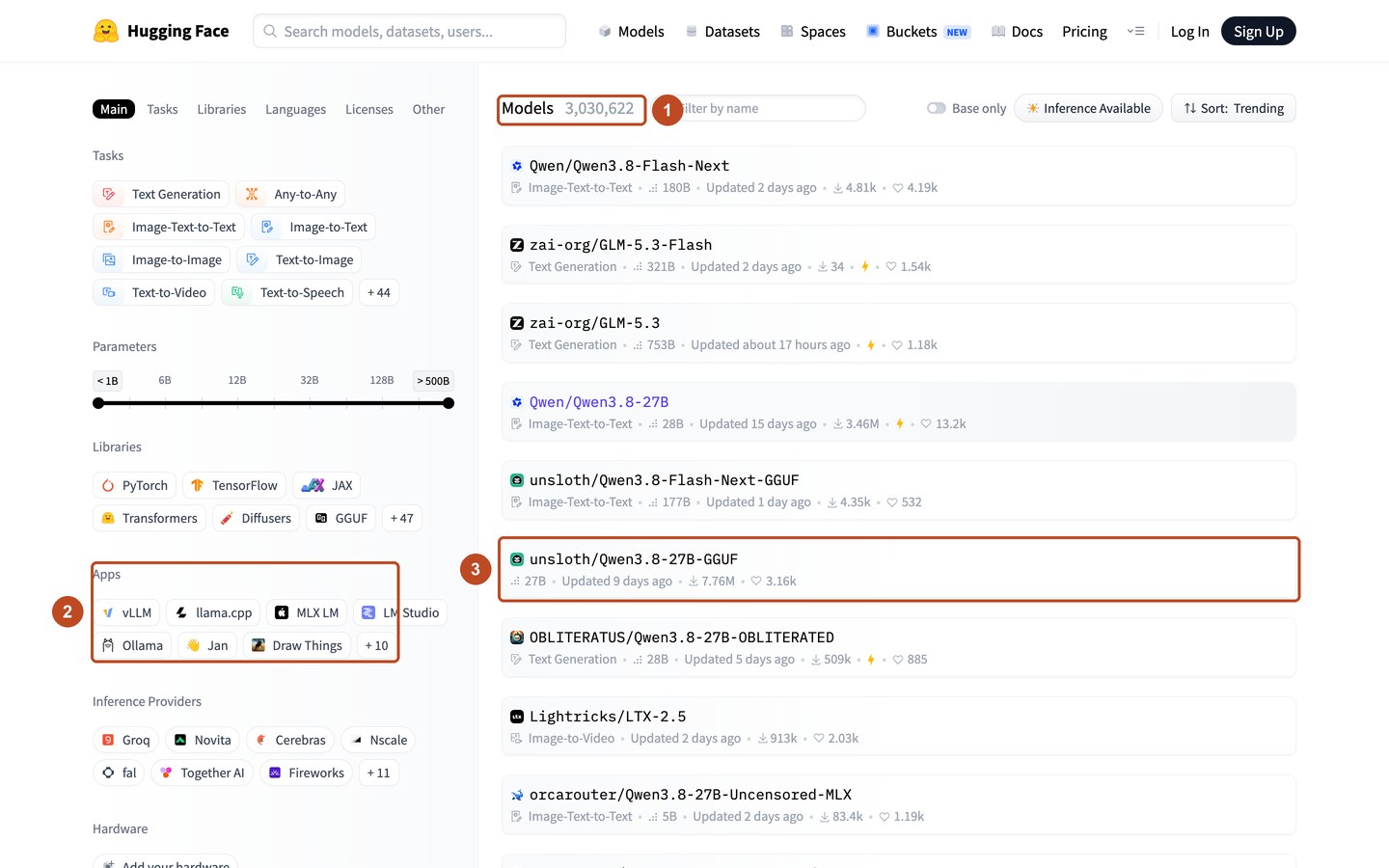1389x868 pixels.
Task: Select the Any-to-Any task filter
Action: point(290,194)
